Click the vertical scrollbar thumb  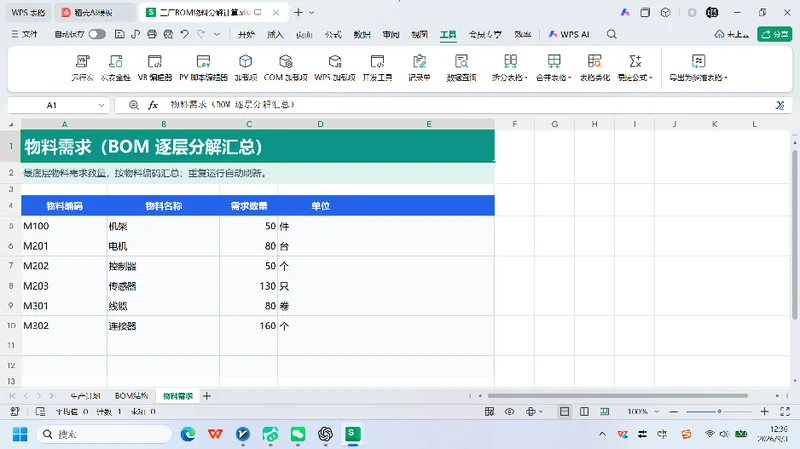click(x=794, y=235)
